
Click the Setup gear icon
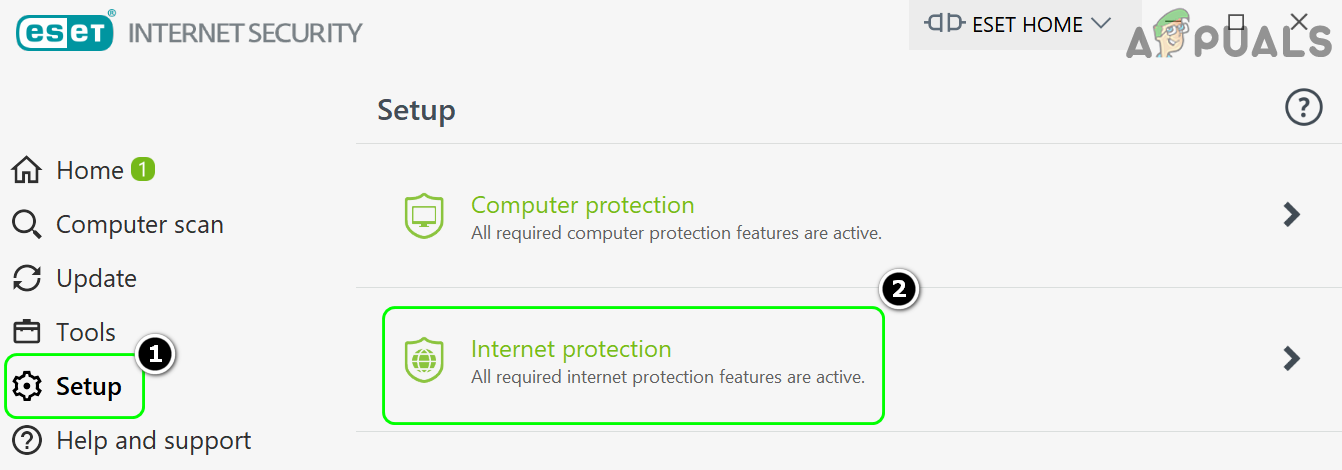27,387
